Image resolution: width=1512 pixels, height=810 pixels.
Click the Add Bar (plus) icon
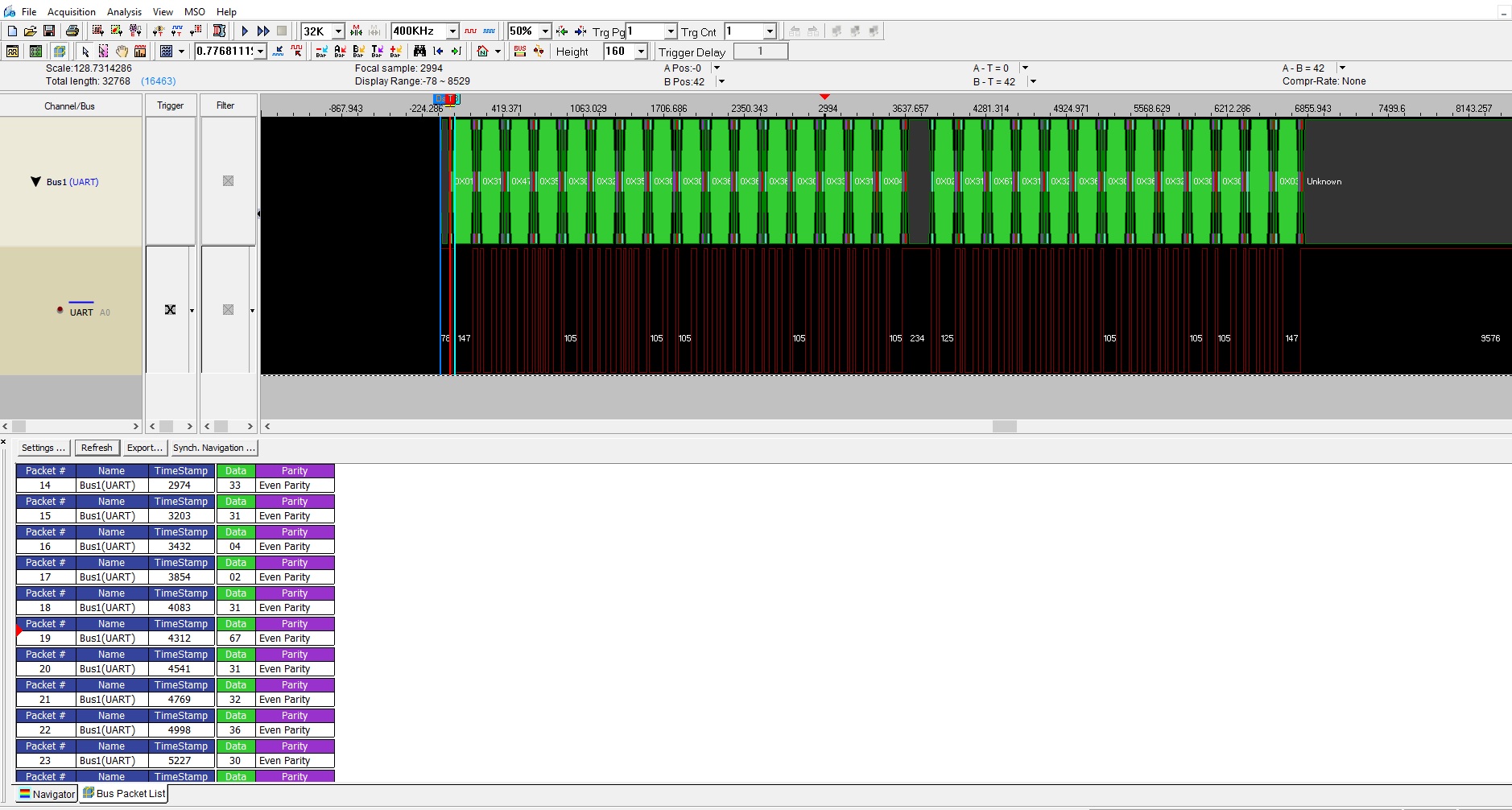(x=395, y=52)
